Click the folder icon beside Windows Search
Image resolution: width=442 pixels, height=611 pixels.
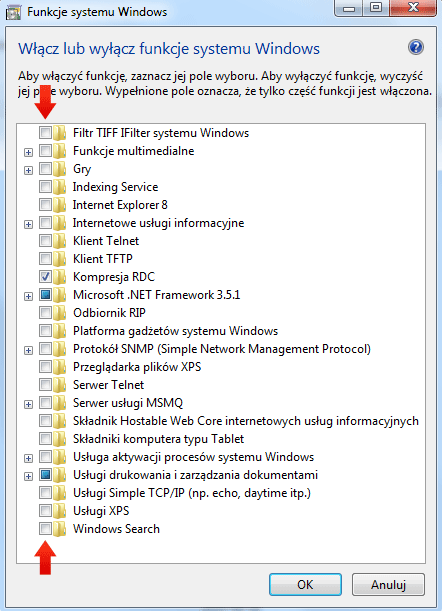tap(60, 529)
